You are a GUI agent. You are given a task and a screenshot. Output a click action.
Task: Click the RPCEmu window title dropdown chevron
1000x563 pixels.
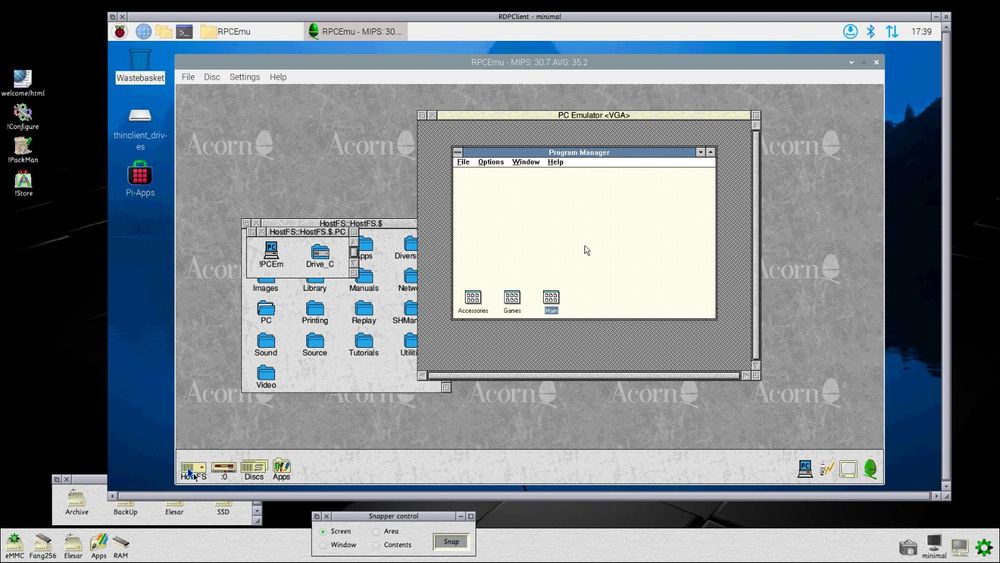click(x=851, y=62)
